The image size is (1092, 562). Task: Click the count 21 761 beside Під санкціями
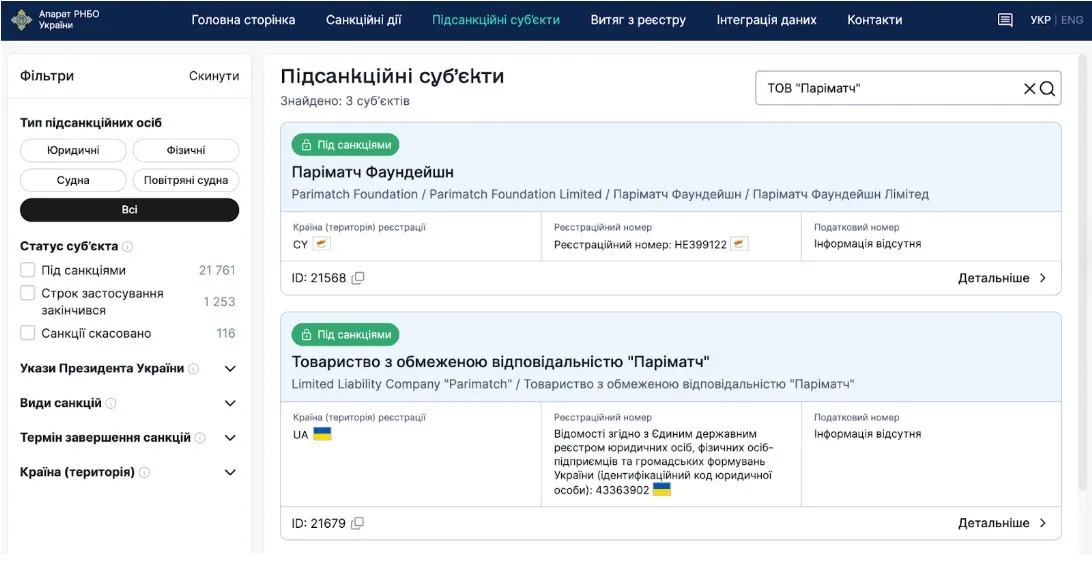coord(217,270)
